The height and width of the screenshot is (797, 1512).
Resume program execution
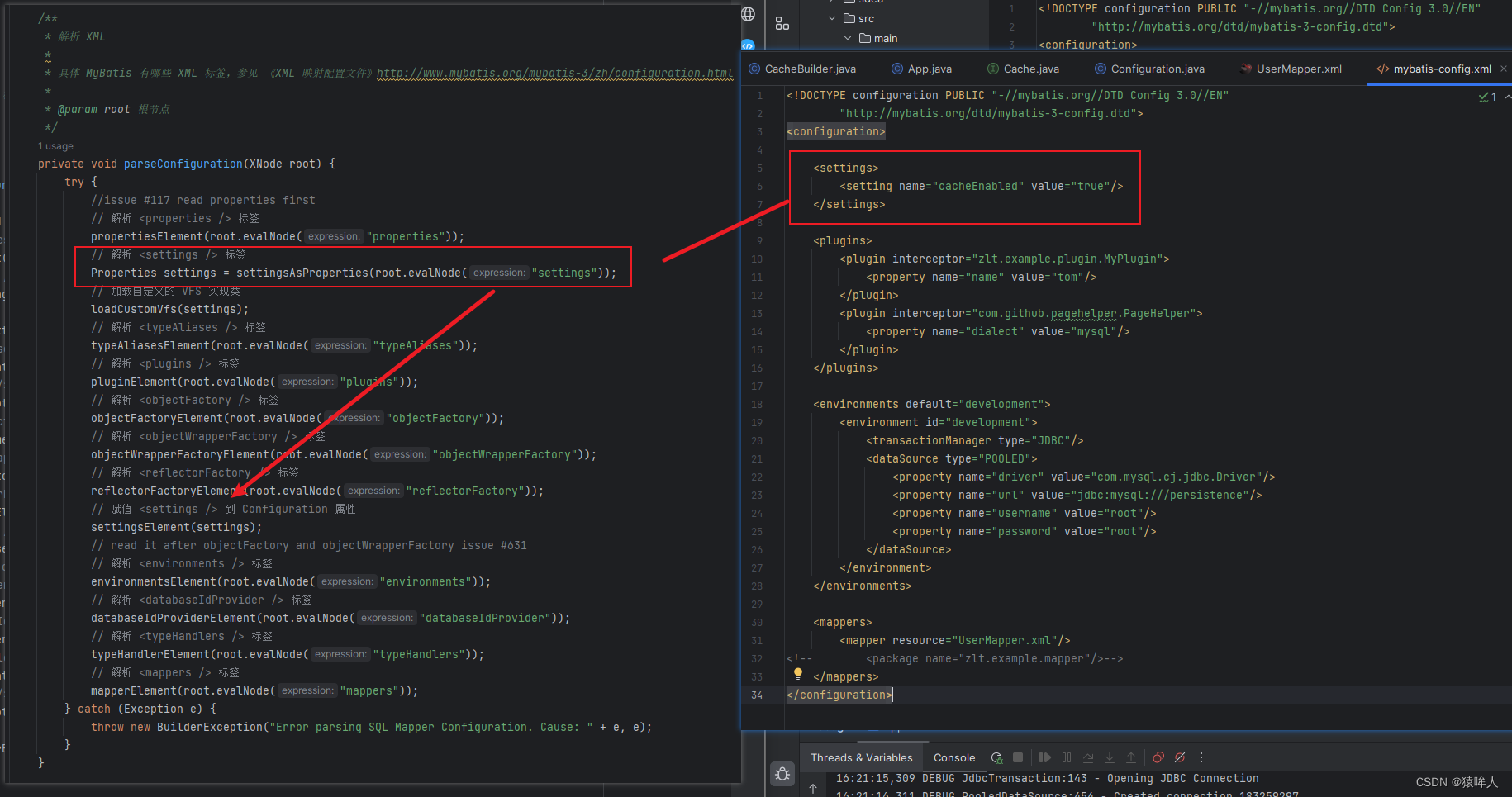point(1045,757)
